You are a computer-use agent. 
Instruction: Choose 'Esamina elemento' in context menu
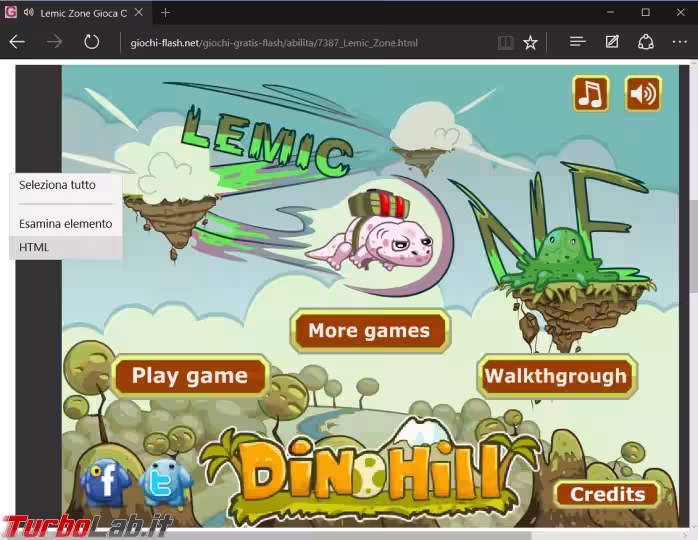[65, 223]
